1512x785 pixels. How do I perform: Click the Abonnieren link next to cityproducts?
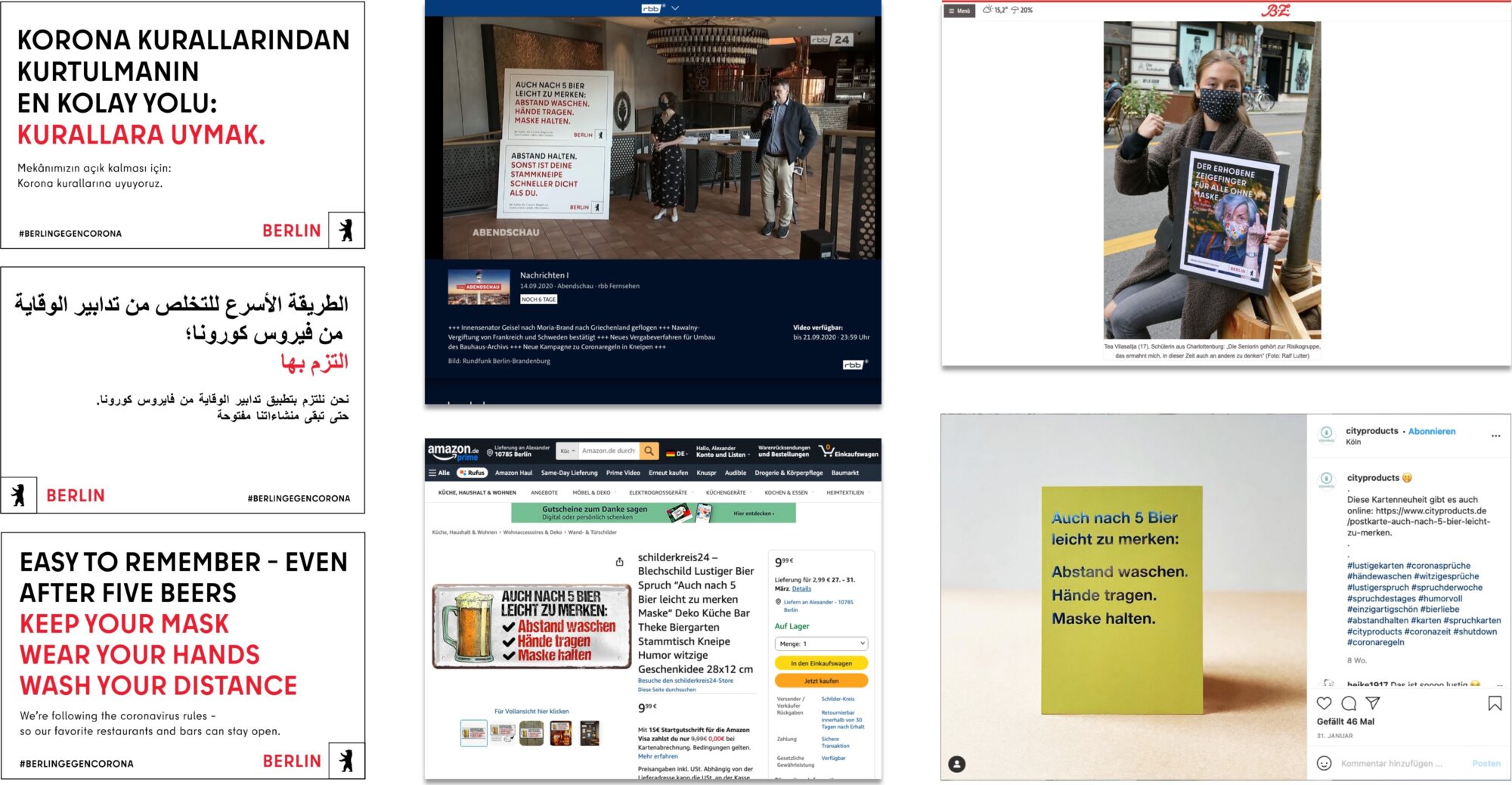coord(1431,431)
